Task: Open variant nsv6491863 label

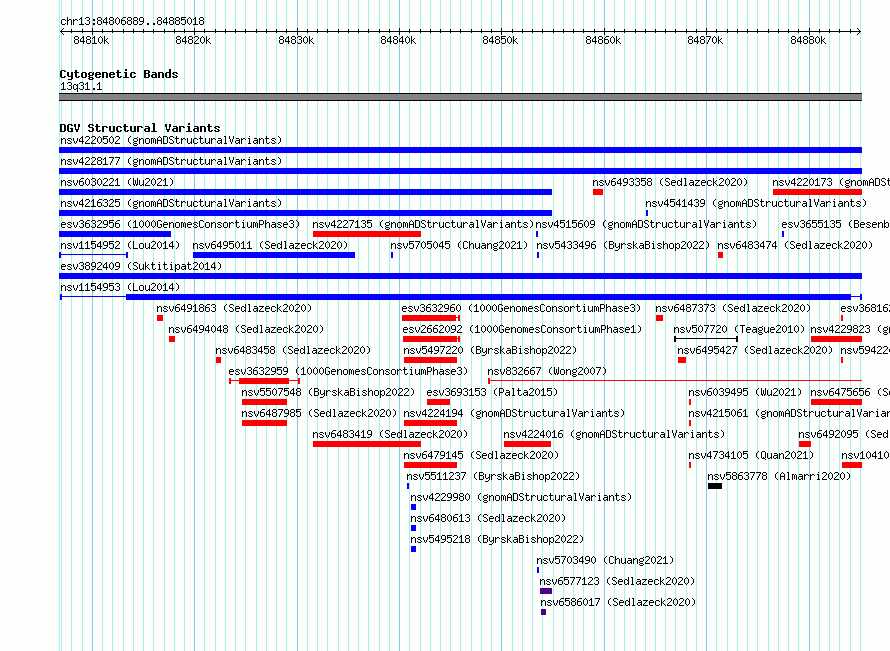Action: [234, 308]
